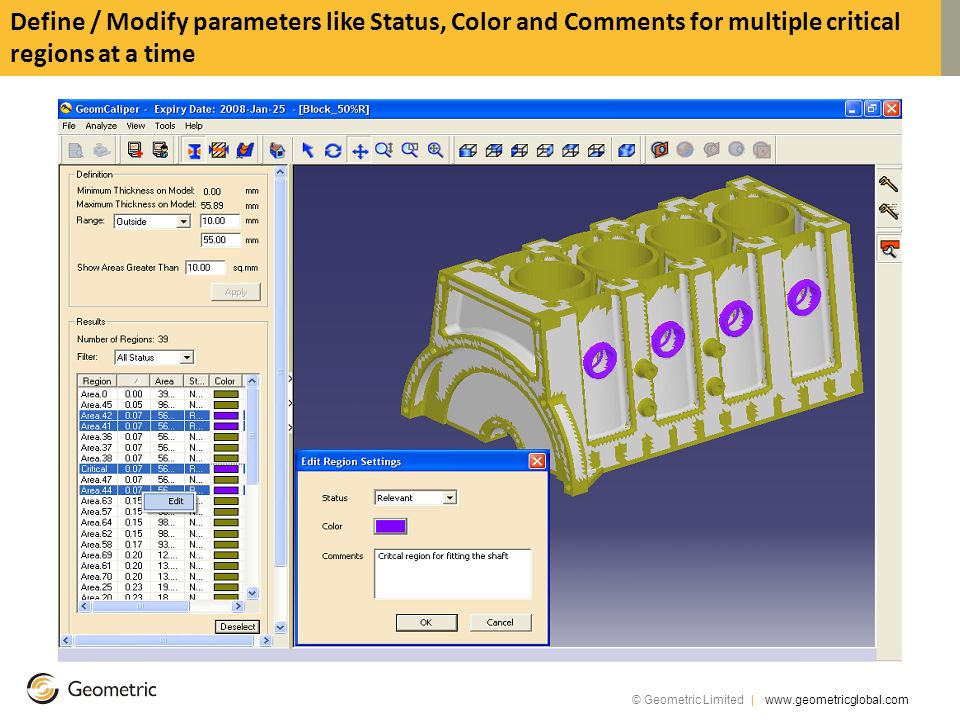This screenshot has height=720, width=960.
Task: Activate the rotate view tool
Action: point(333,150)
